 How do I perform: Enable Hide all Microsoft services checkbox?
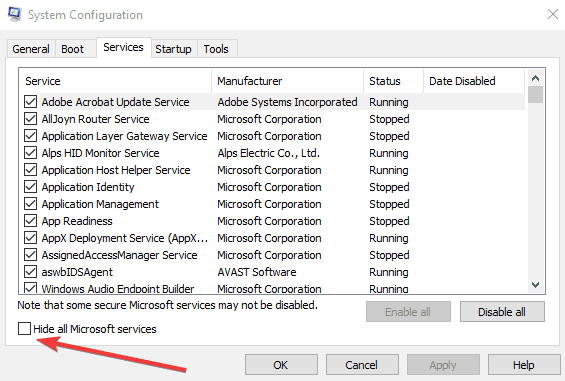pos(25,328)
